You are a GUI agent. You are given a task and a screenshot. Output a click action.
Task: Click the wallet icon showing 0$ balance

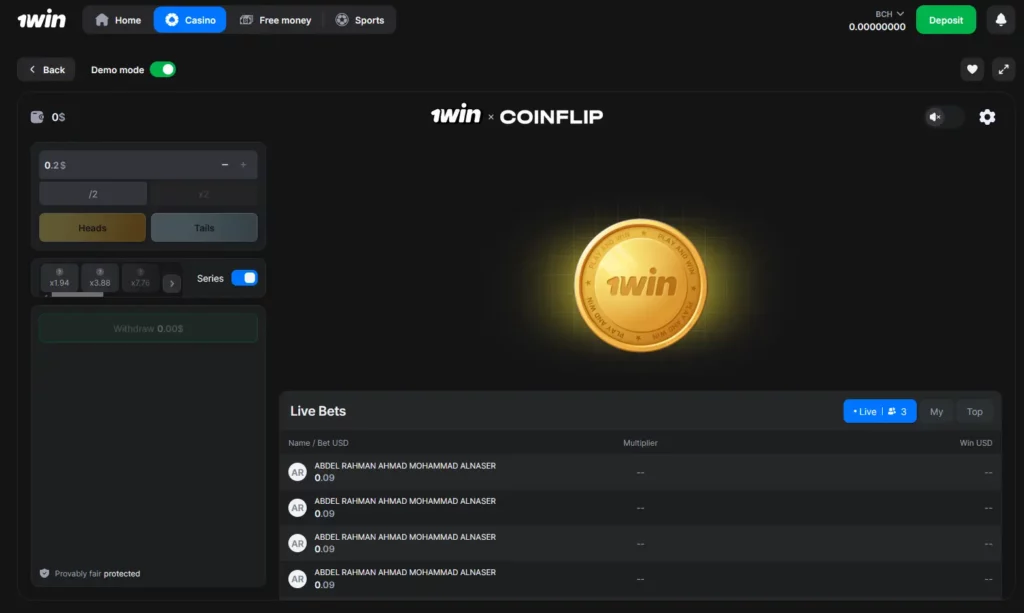click(36, 117)
